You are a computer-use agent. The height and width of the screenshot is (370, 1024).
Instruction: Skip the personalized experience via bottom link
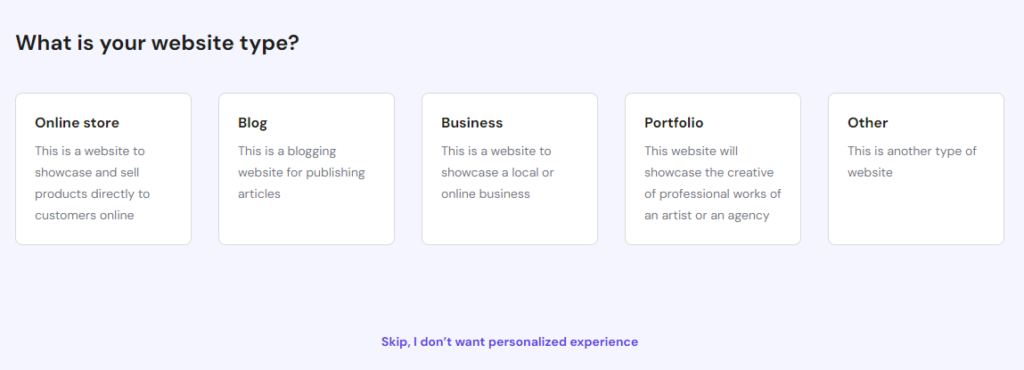point(509,341)
